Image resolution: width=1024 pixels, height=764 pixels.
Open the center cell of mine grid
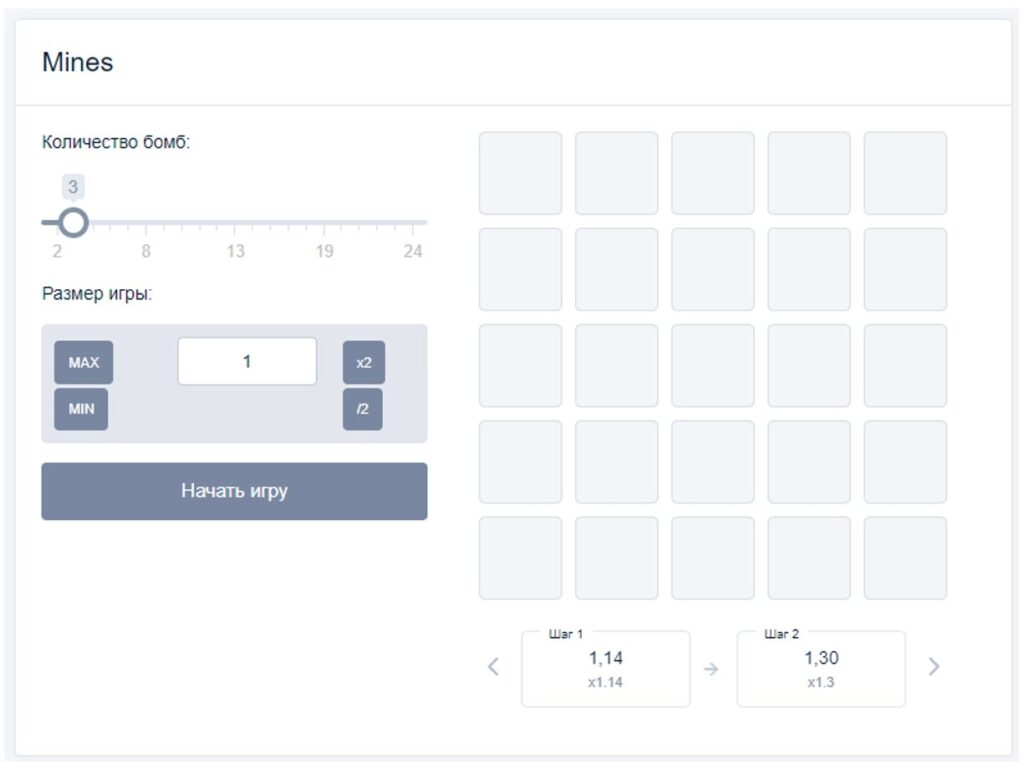(712, 366)
